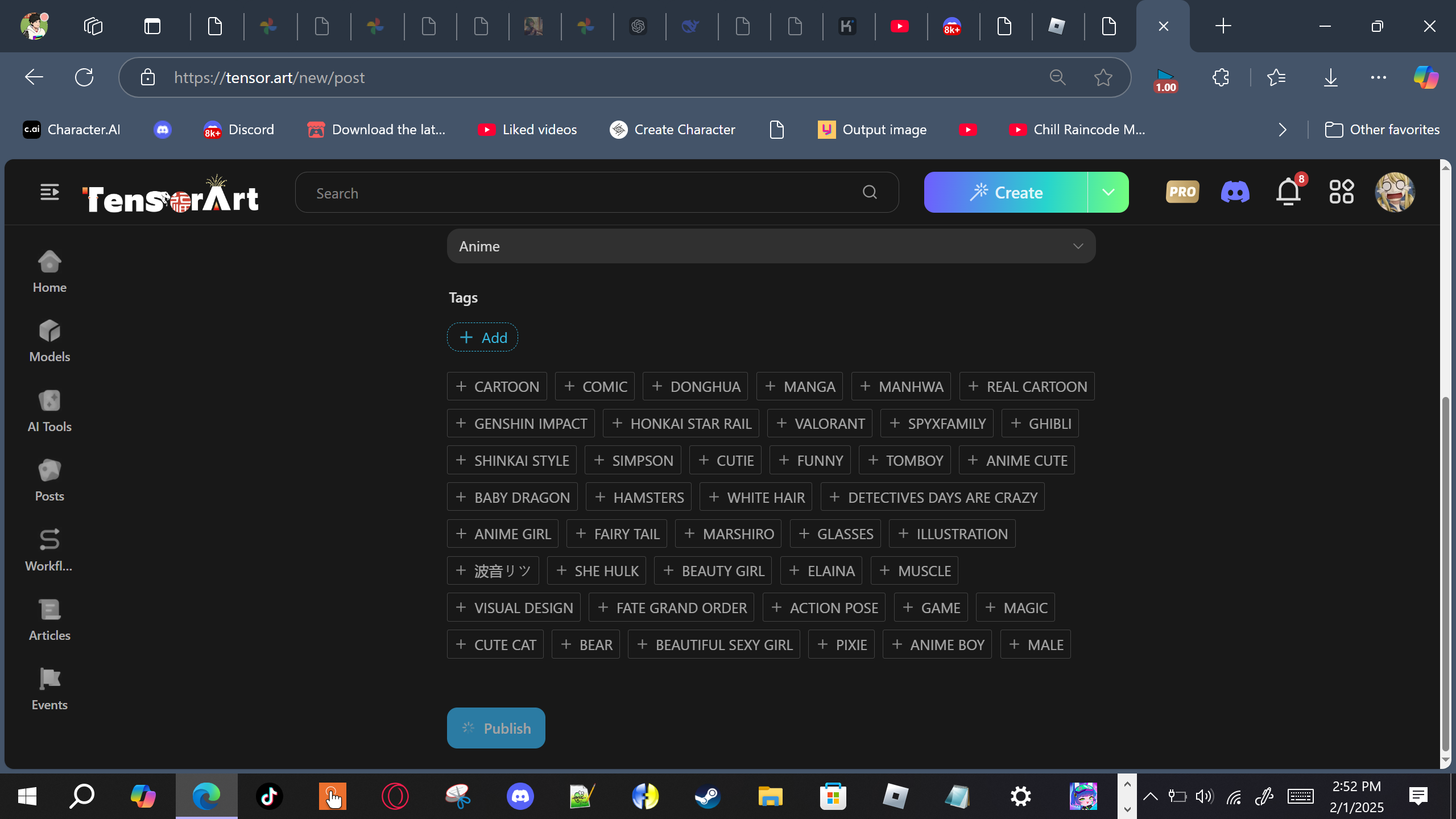Toggle the GENSHIN IMPACT tag
The height and width of the screenshot is (819, 1456).
pos(521,424)
